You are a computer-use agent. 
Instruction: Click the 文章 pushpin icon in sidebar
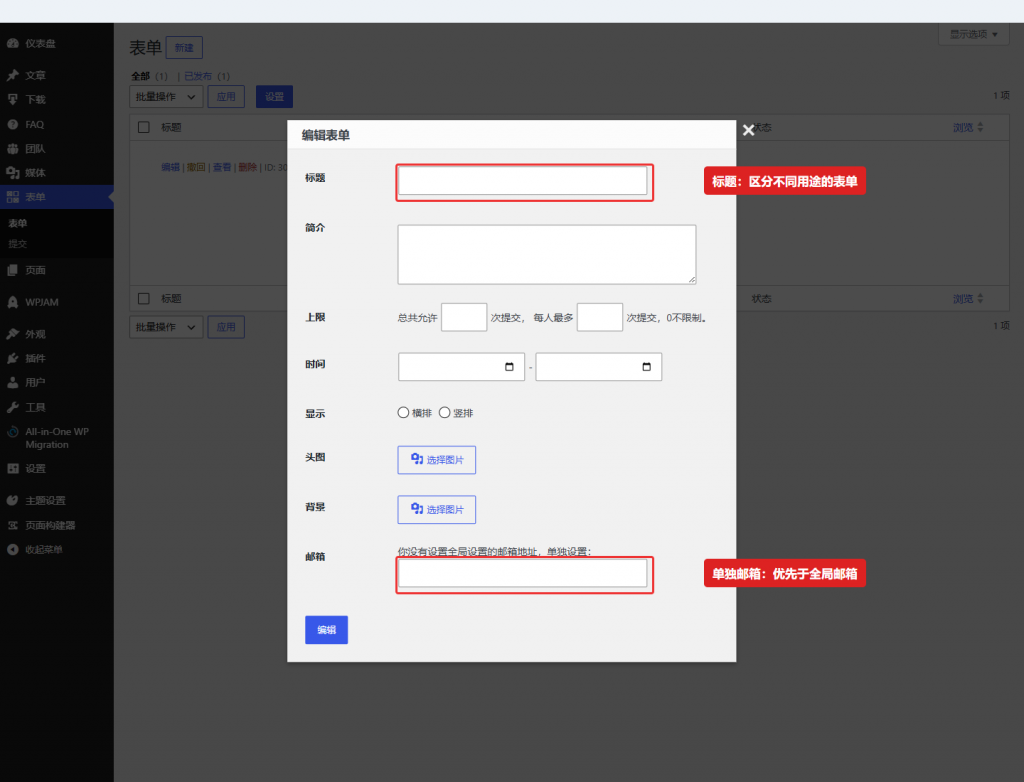(12, 75)
